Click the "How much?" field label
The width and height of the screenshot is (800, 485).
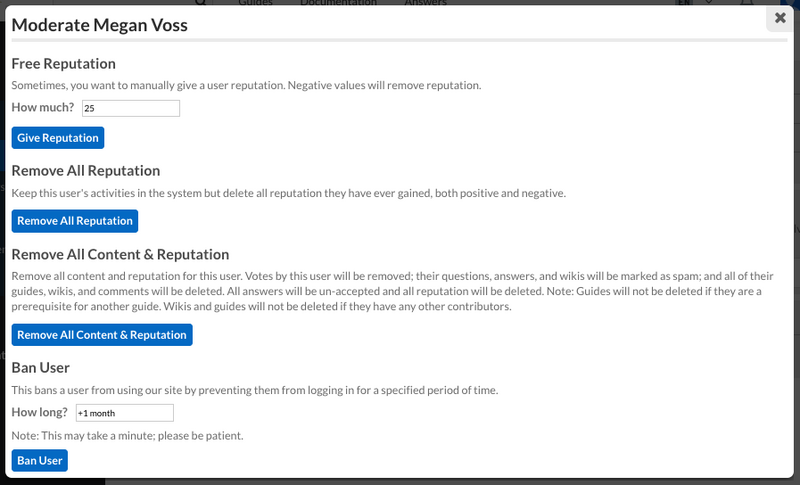[43, 108]
